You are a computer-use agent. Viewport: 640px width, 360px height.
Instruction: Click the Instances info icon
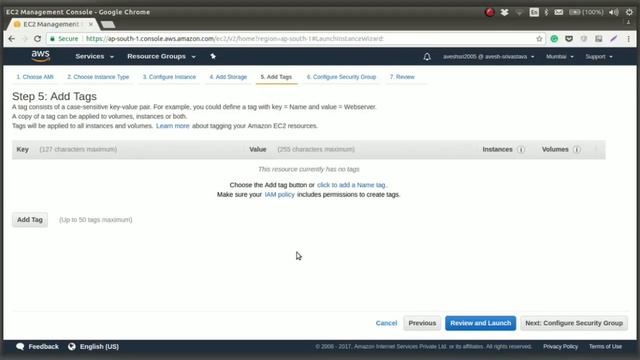point(521,149)
